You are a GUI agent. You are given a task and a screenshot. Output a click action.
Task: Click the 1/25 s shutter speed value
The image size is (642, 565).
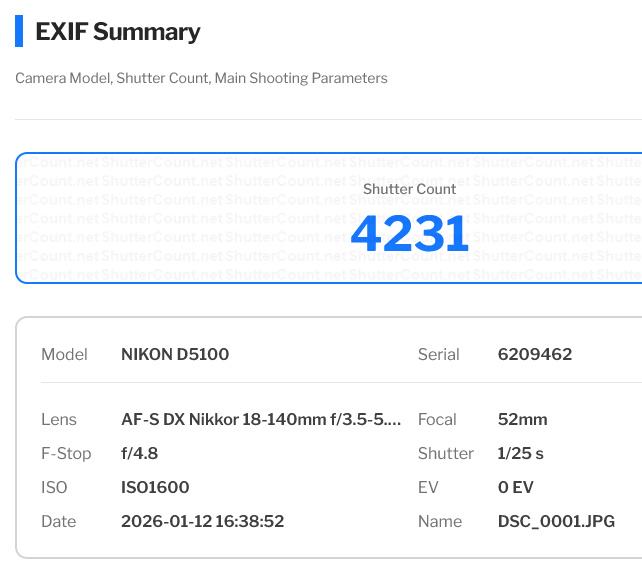(520, 454)
